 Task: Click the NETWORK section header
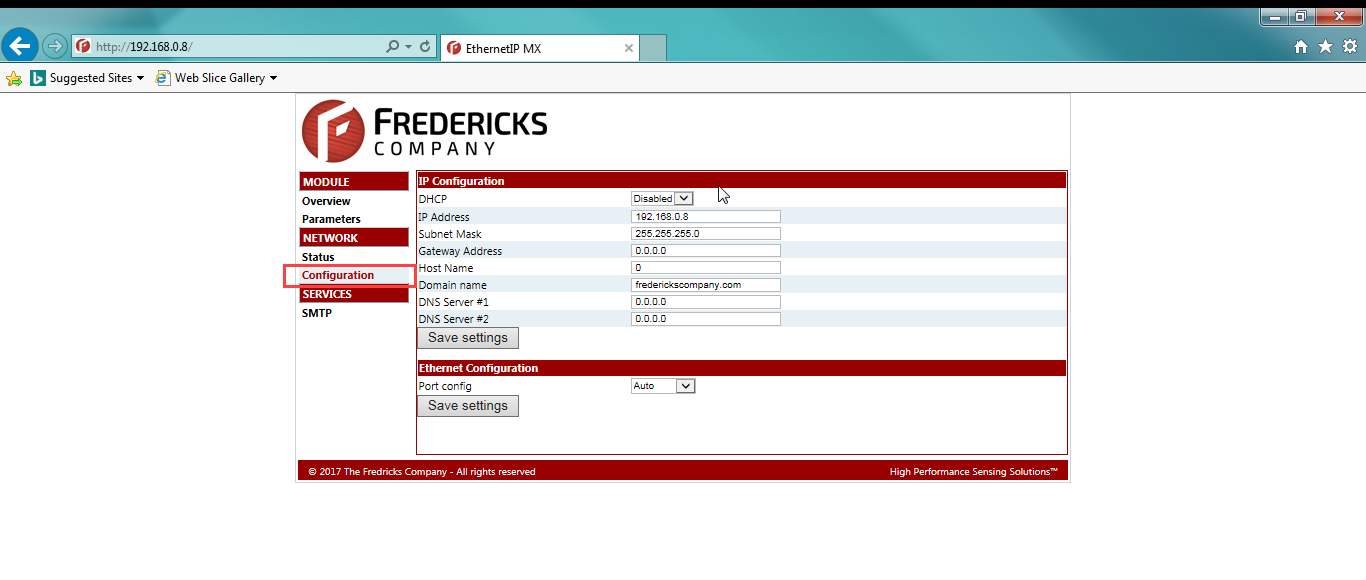[x=354, y=238]
